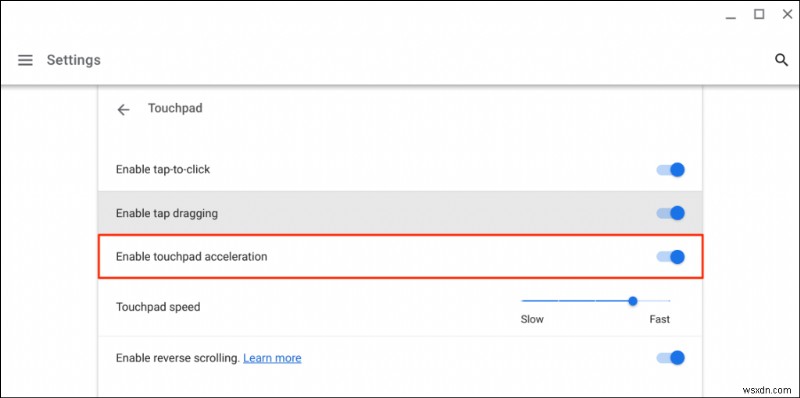Toggle Enable tap dragging switch
Screen dimensions: 800x398
pos(670,213)
